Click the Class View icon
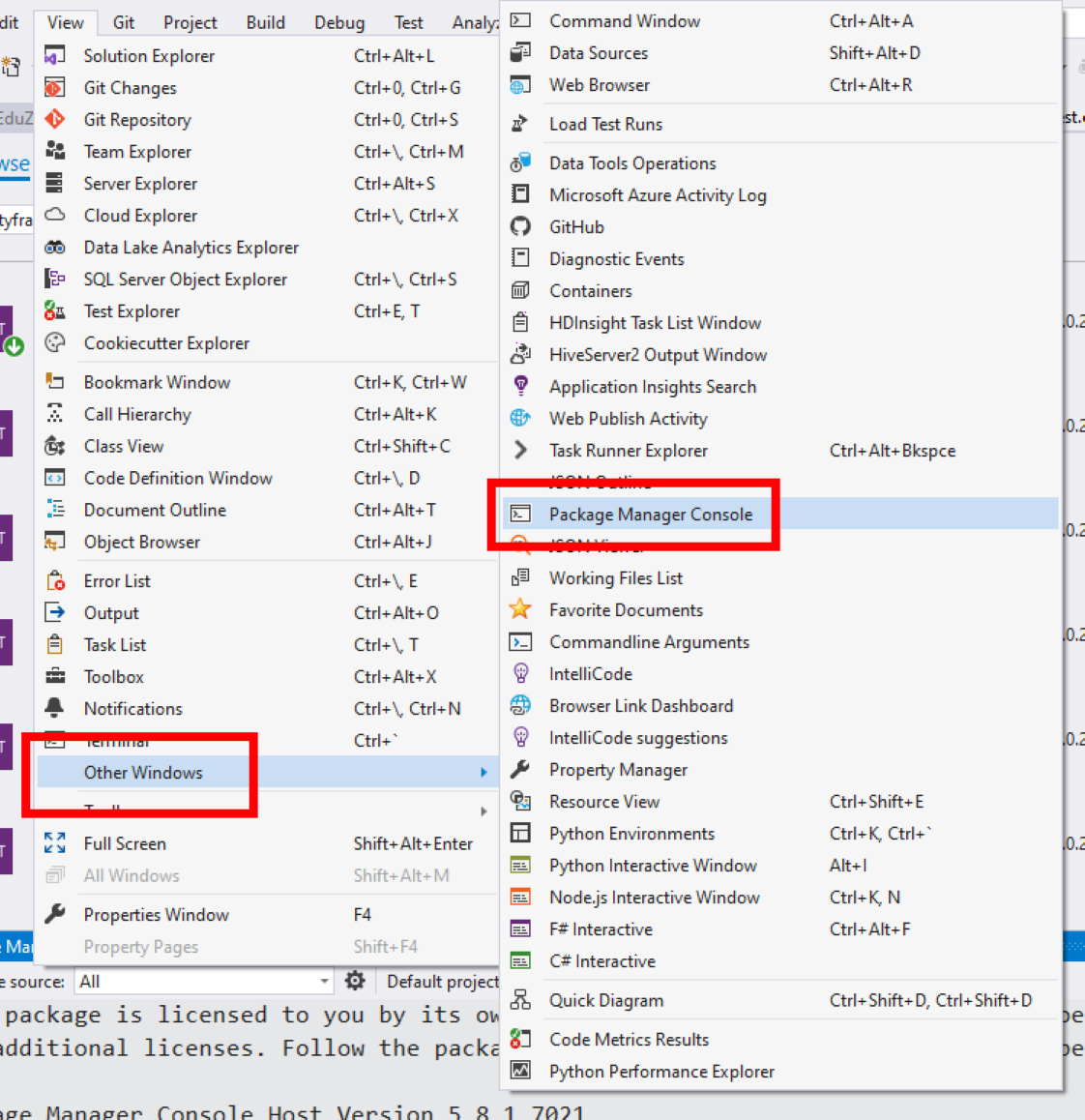1085x1120 pixels. (x=55, y=446)
